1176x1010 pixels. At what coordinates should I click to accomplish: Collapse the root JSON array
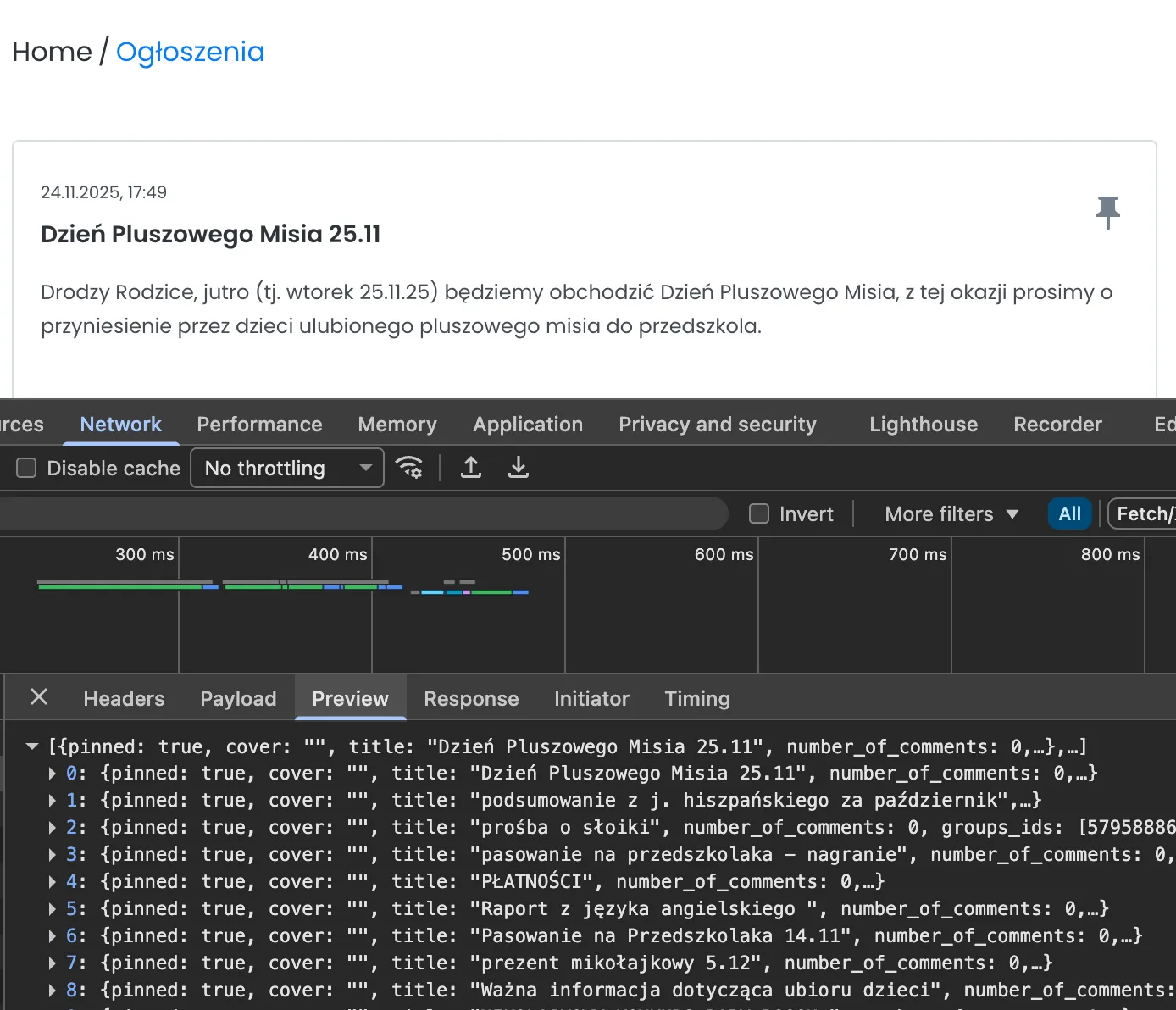coord(32,746)
